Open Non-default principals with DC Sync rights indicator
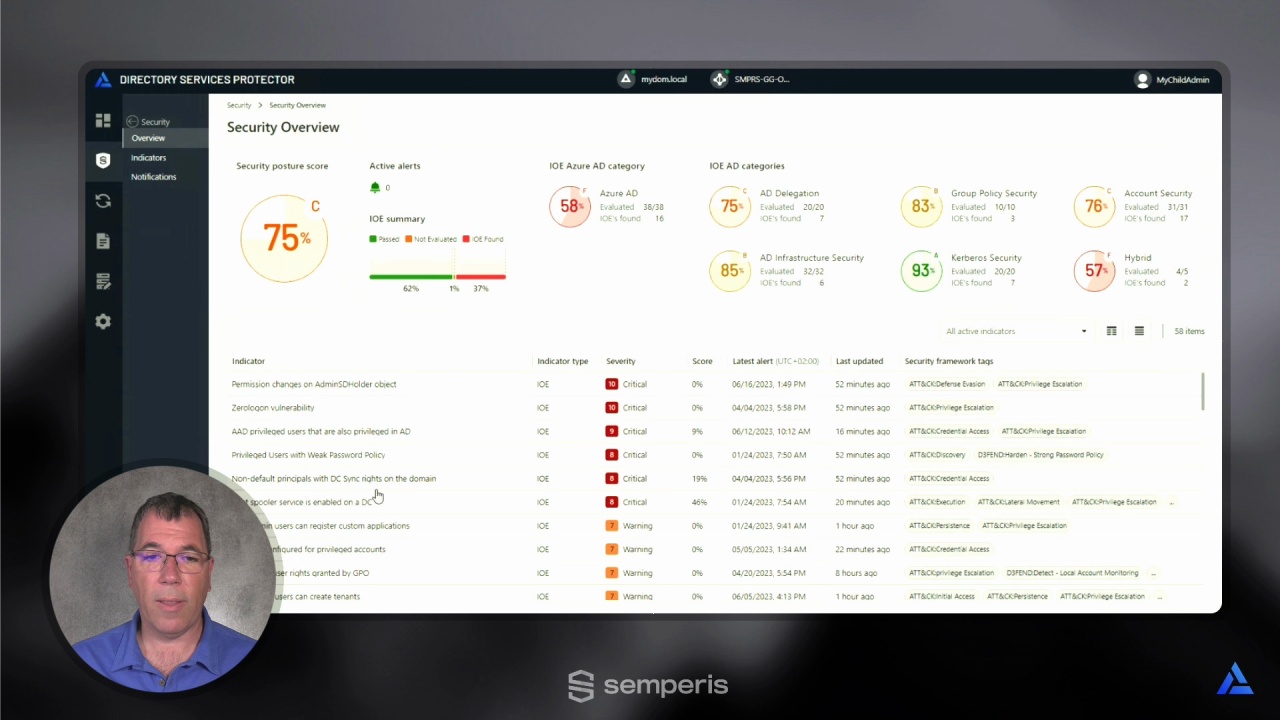The height and width of the screenshot is (720, 1280). [x=334, y=478]
